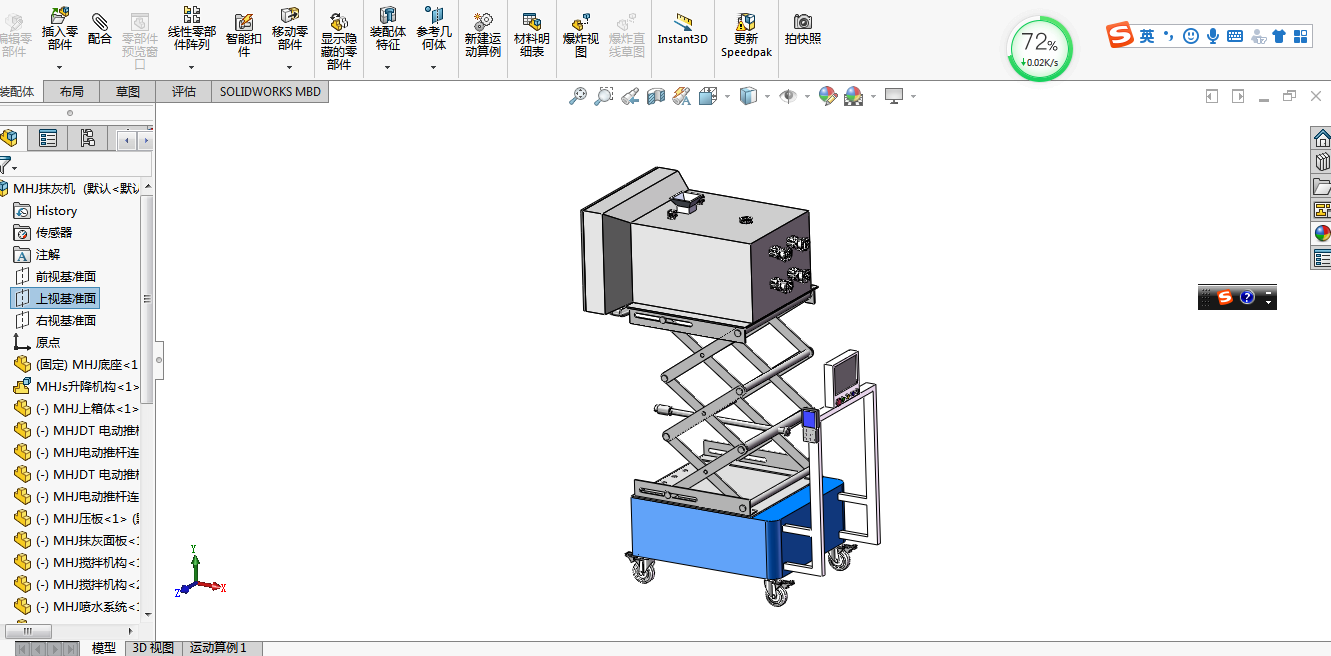Switch to the SOLIDWORKS MBD tab

coord(270,91)
